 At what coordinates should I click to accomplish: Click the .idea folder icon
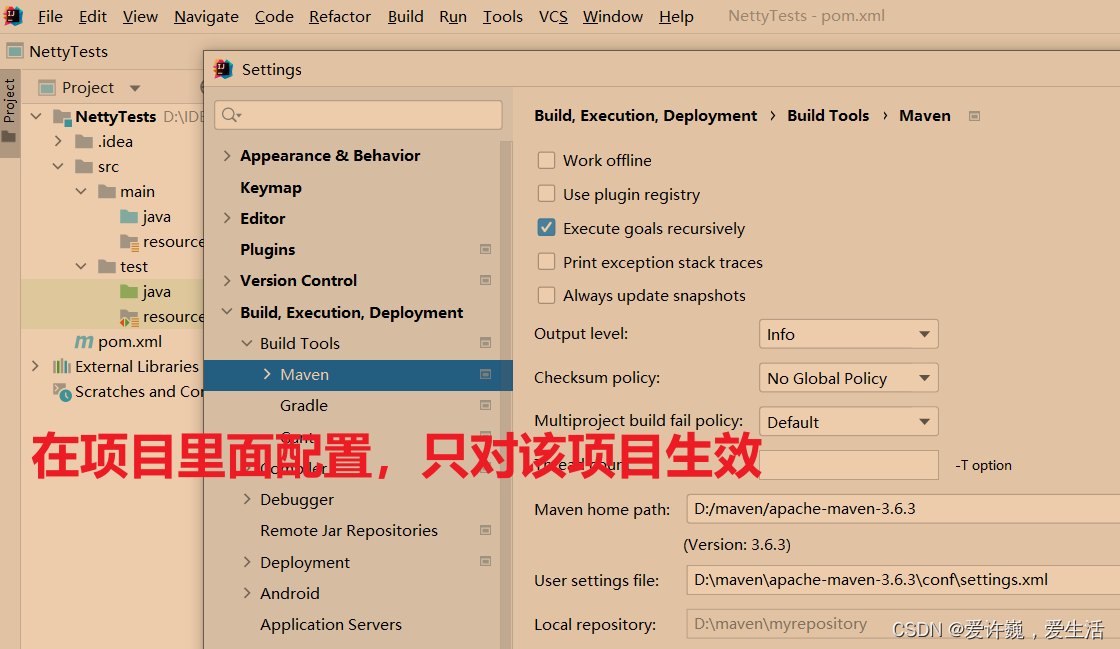[84, 141]
